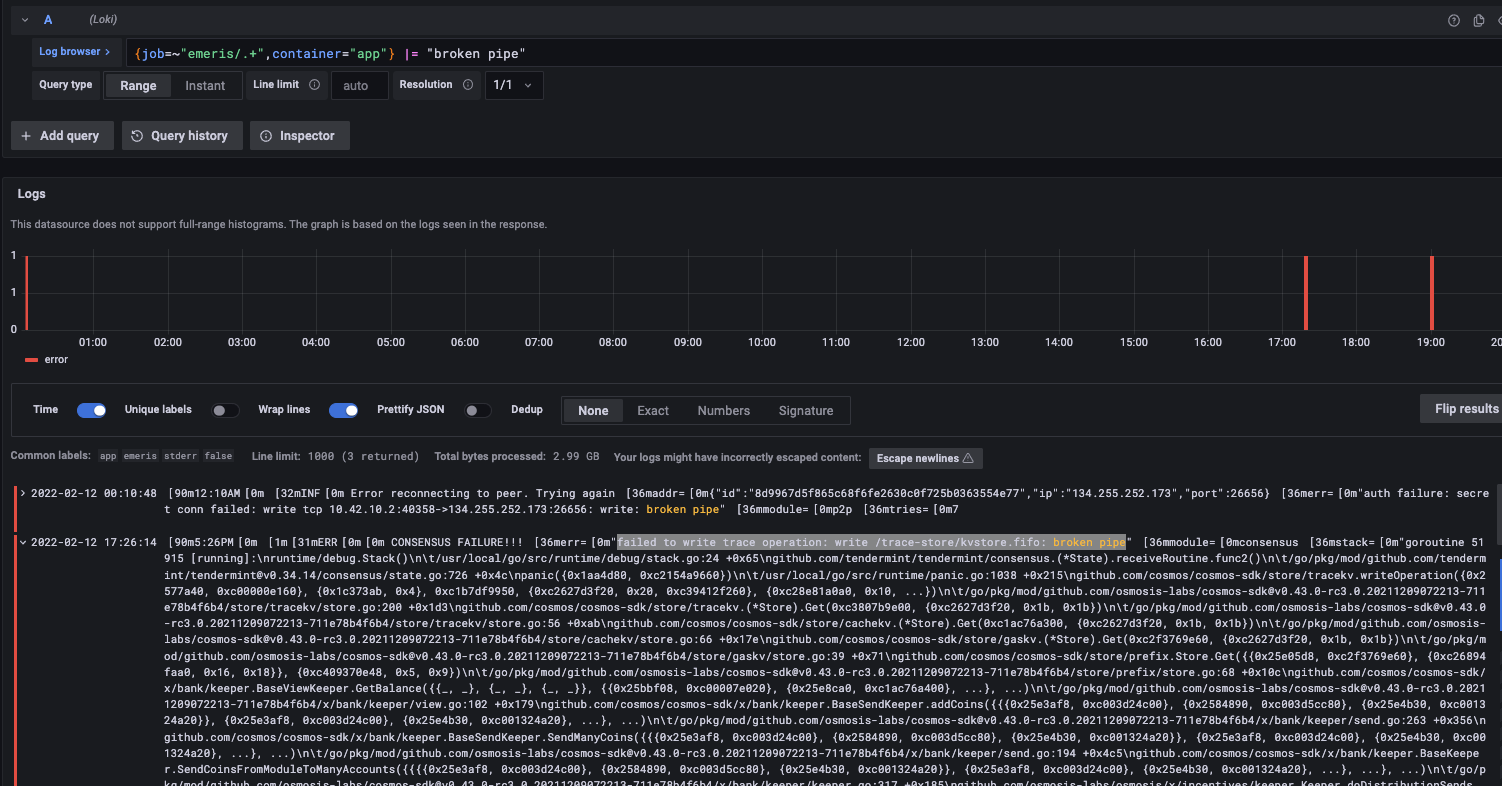The height and width of the screenshot is (786, 1502).
Task: Click the error bar near 19:00 in histogram
Action: pos(1432,292)
